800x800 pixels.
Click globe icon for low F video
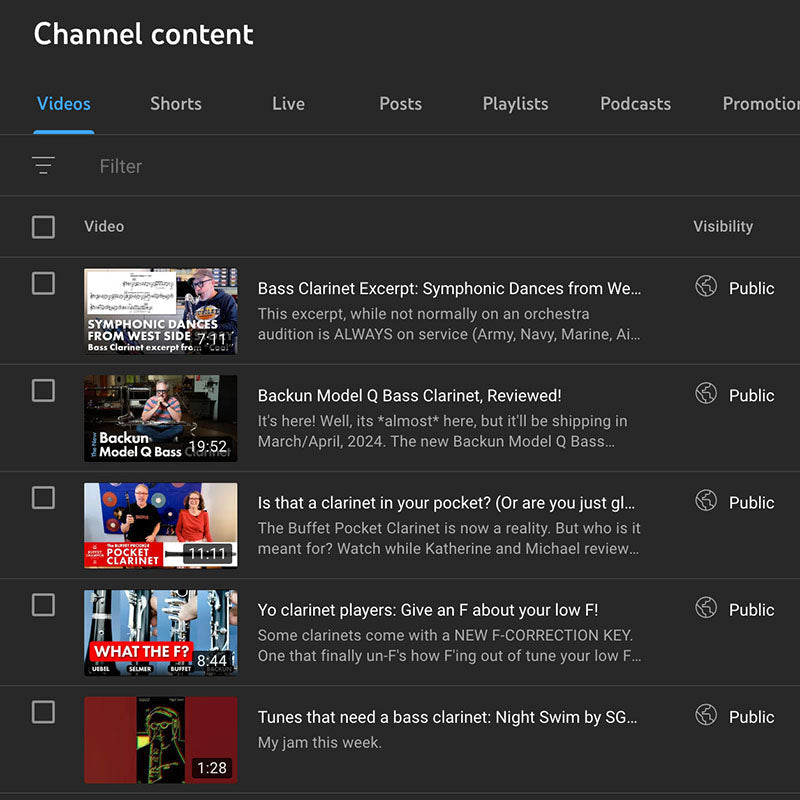click(706, 608)
